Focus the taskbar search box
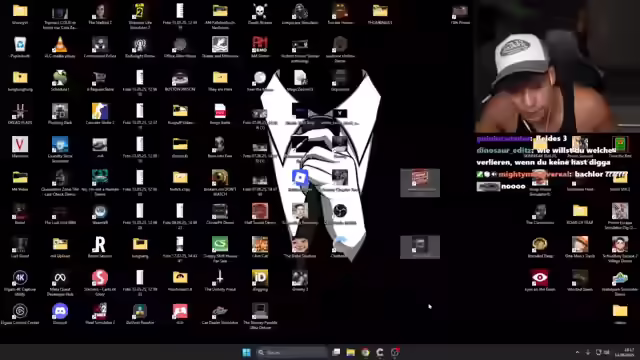The width and height of the screenshot is (640, 360). pyautogui.click(x=292, y=352)
